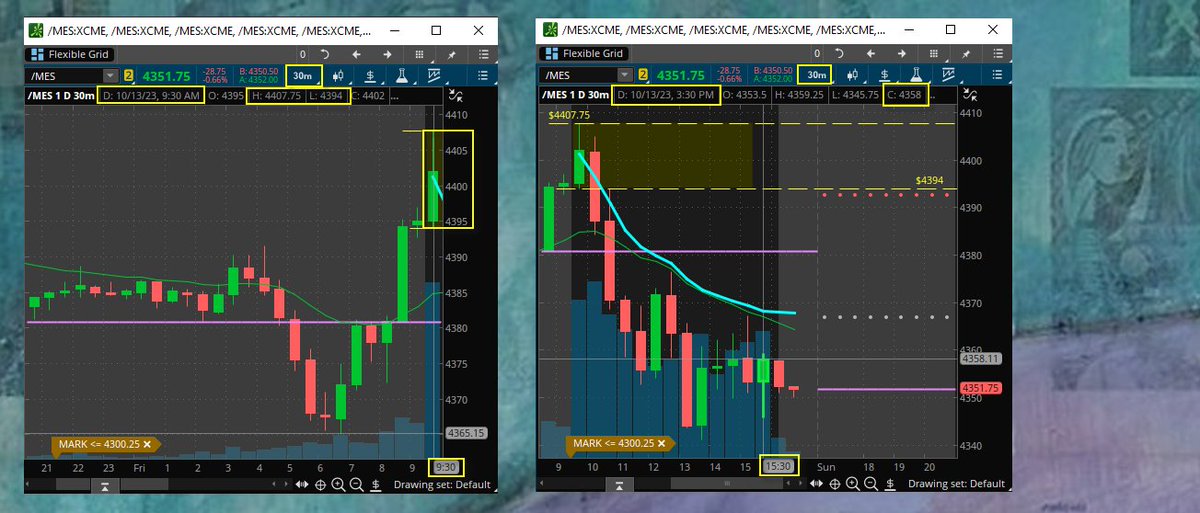Click the collapse-arrows icon on the right chart

click(970, 94)
